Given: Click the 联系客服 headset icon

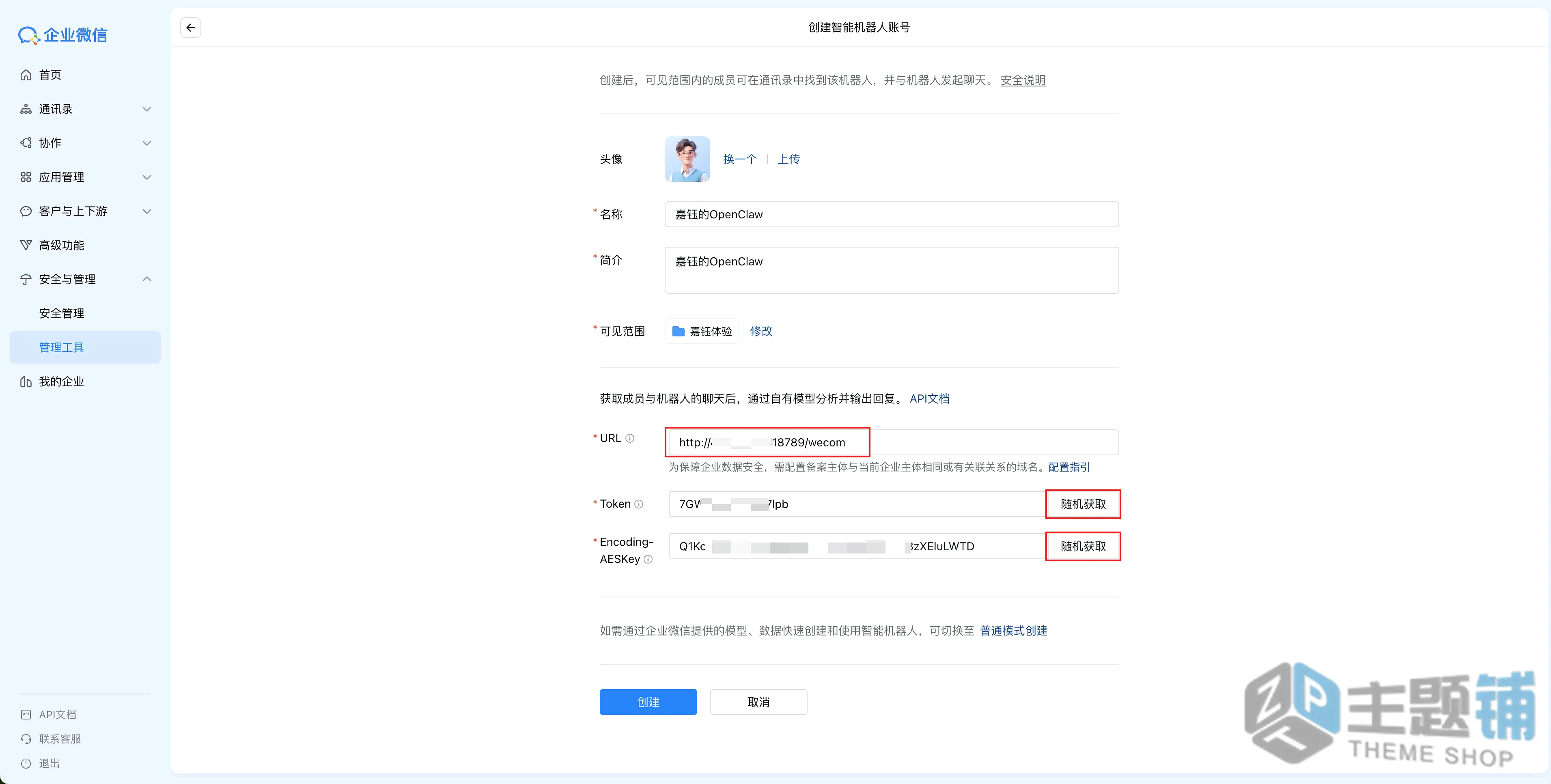Looking at the screenshot, I should (x=26, y=739).
